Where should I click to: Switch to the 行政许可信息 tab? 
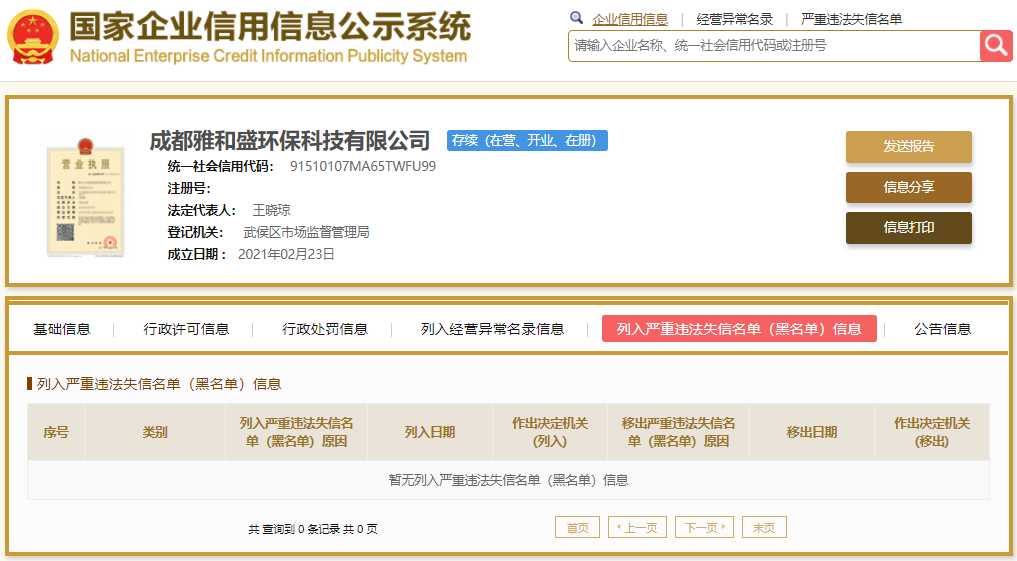pos(186,329)
